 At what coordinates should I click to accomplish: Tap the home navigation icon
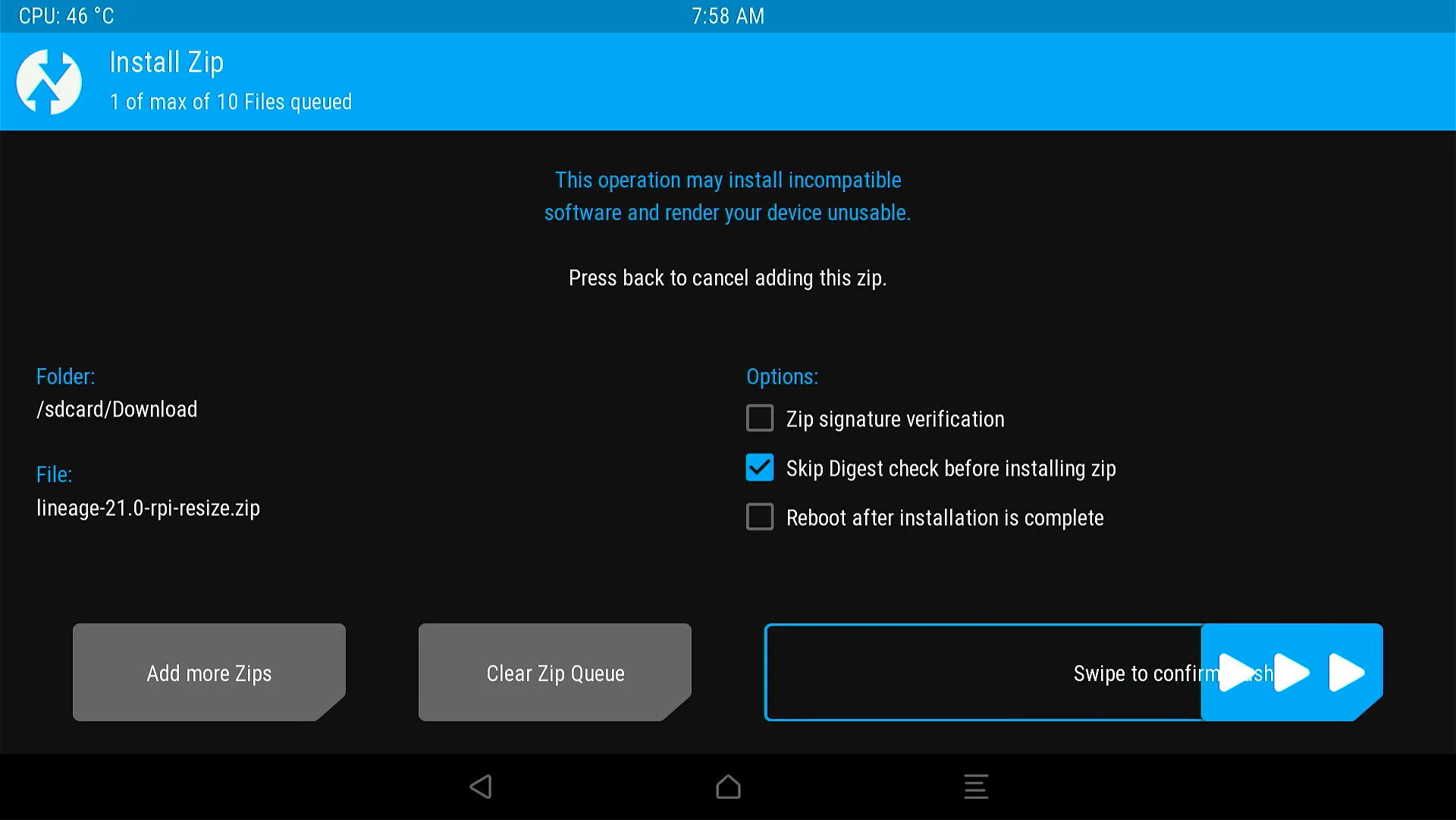click(728, 787)
